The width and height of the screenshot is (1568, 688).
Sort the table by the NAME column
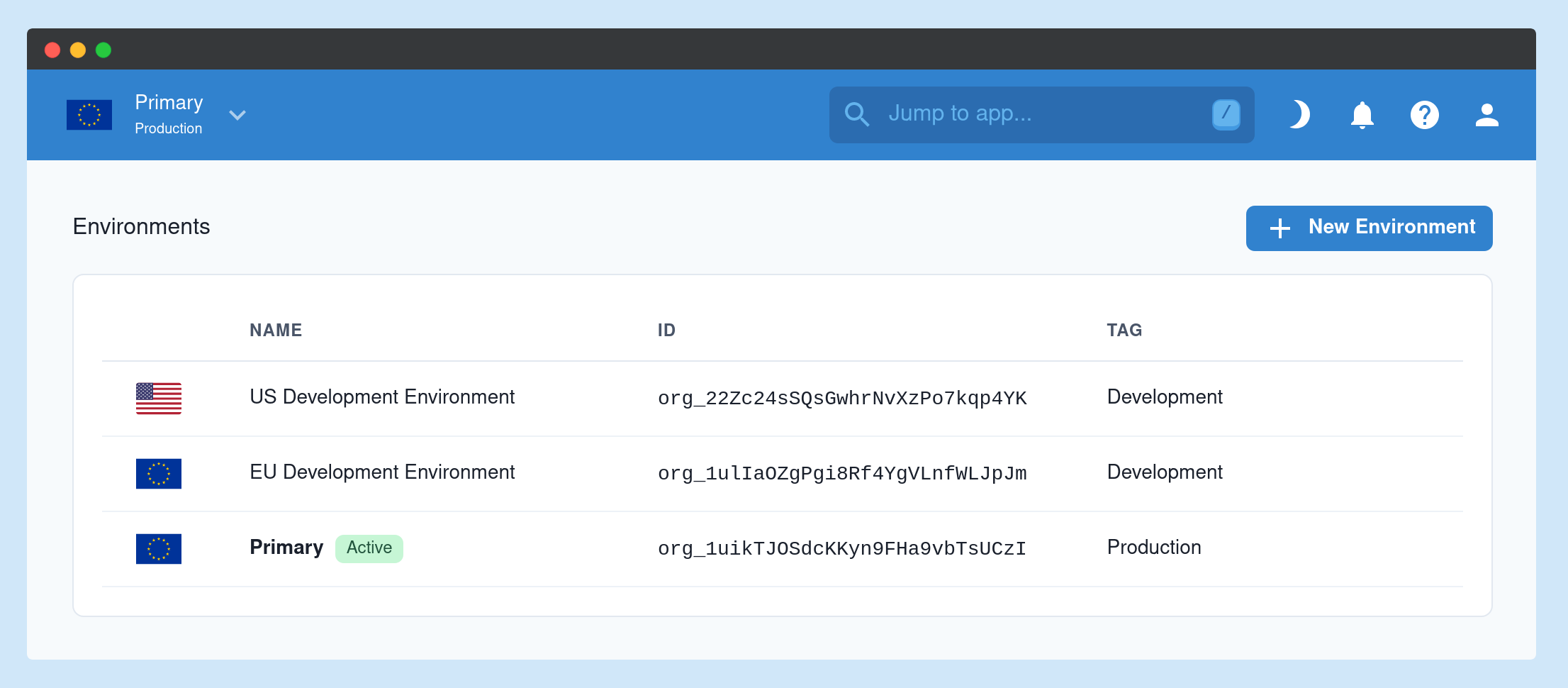tap(276, 330)
